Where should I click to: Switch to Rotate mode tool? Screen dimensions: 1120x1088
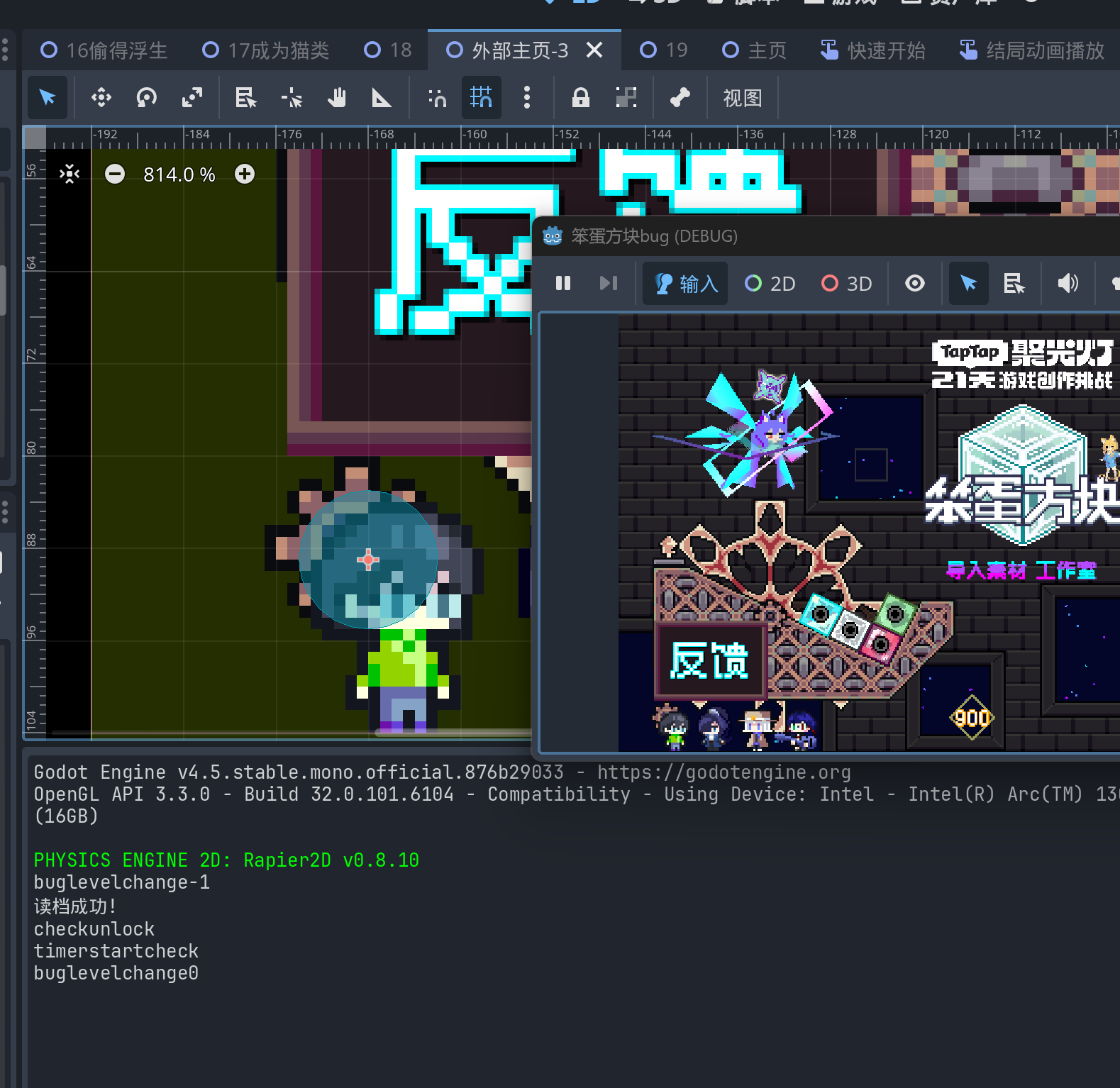click(147, 97)
